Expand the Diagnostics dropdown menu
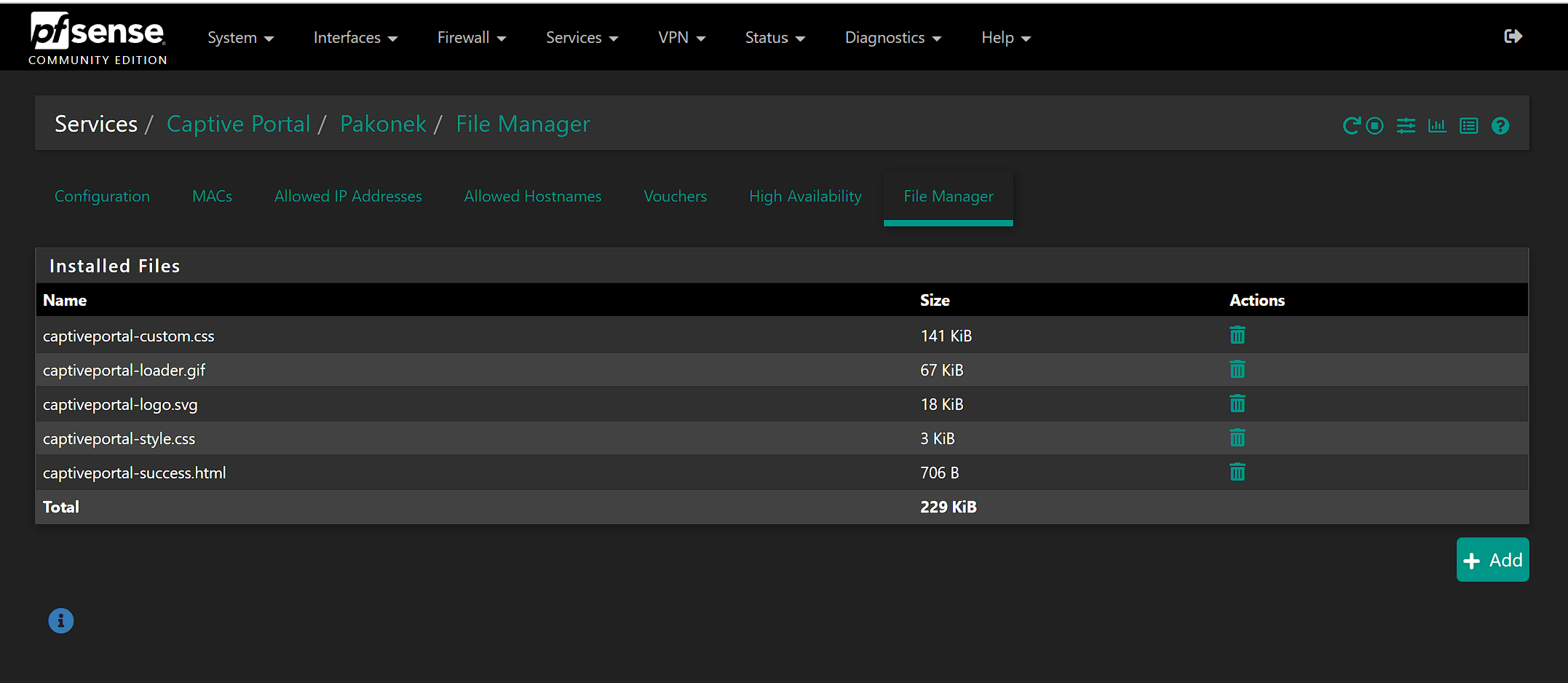The image size is (1568, 683). 892,38
